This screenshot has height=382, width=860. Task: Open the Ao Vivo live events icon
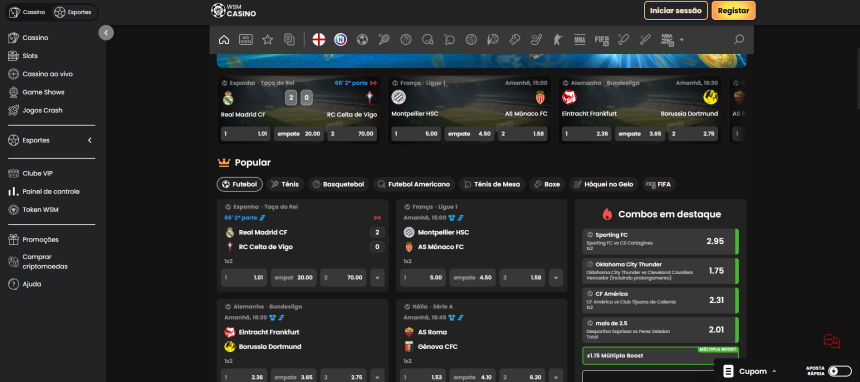[246, 40]
